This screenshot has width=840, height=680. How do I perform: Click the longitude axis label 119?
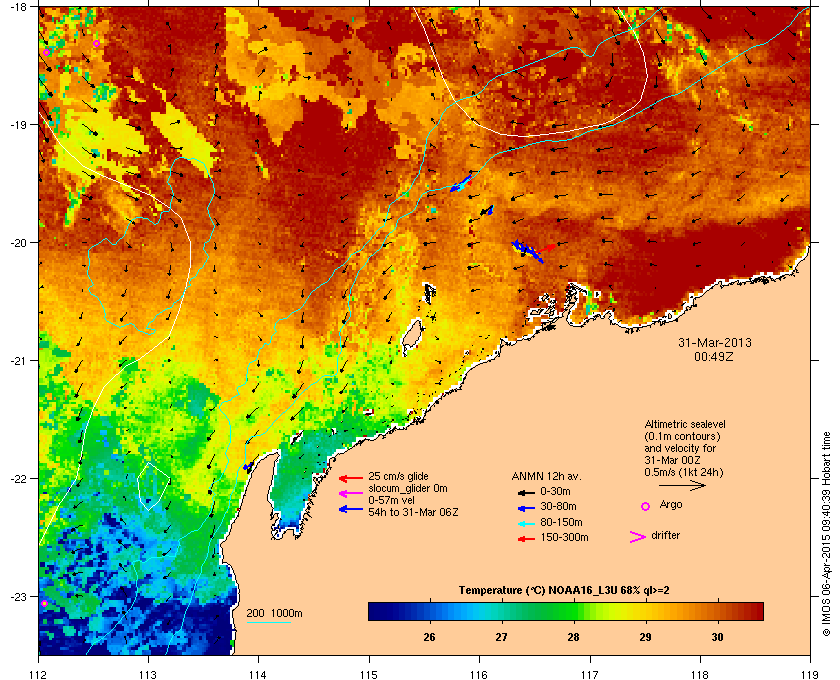point(810,675)
